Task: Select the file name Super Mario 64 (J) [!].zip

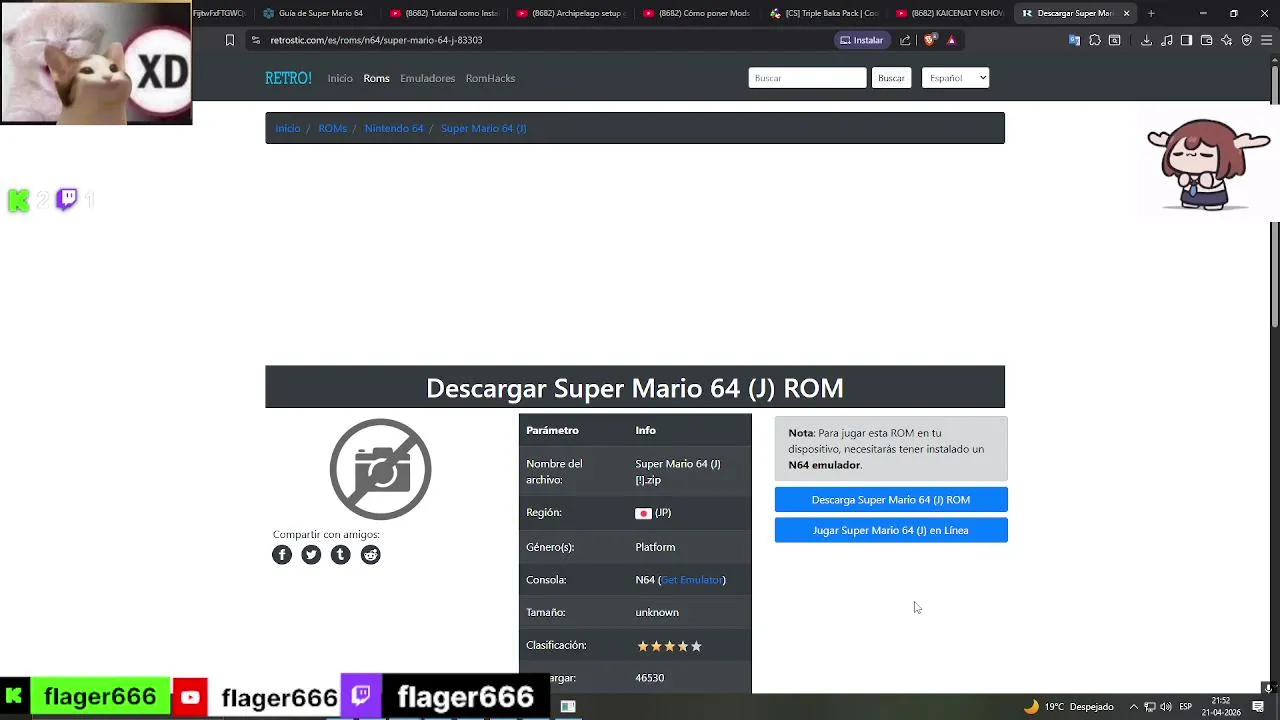Action: 678,472
